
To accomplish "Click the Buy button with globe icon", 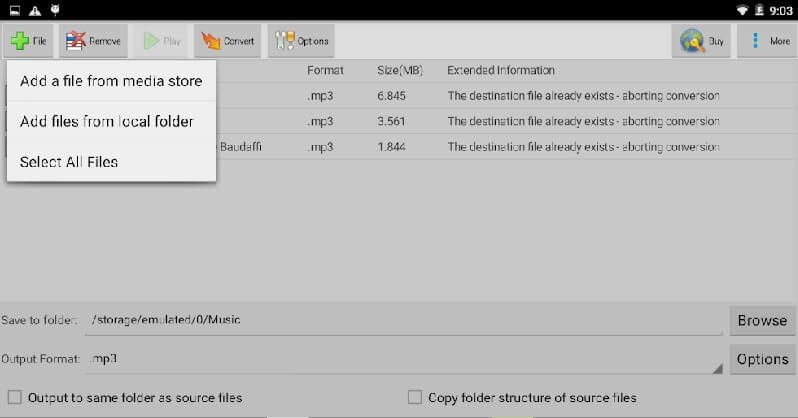I will [x=701, y=41].
